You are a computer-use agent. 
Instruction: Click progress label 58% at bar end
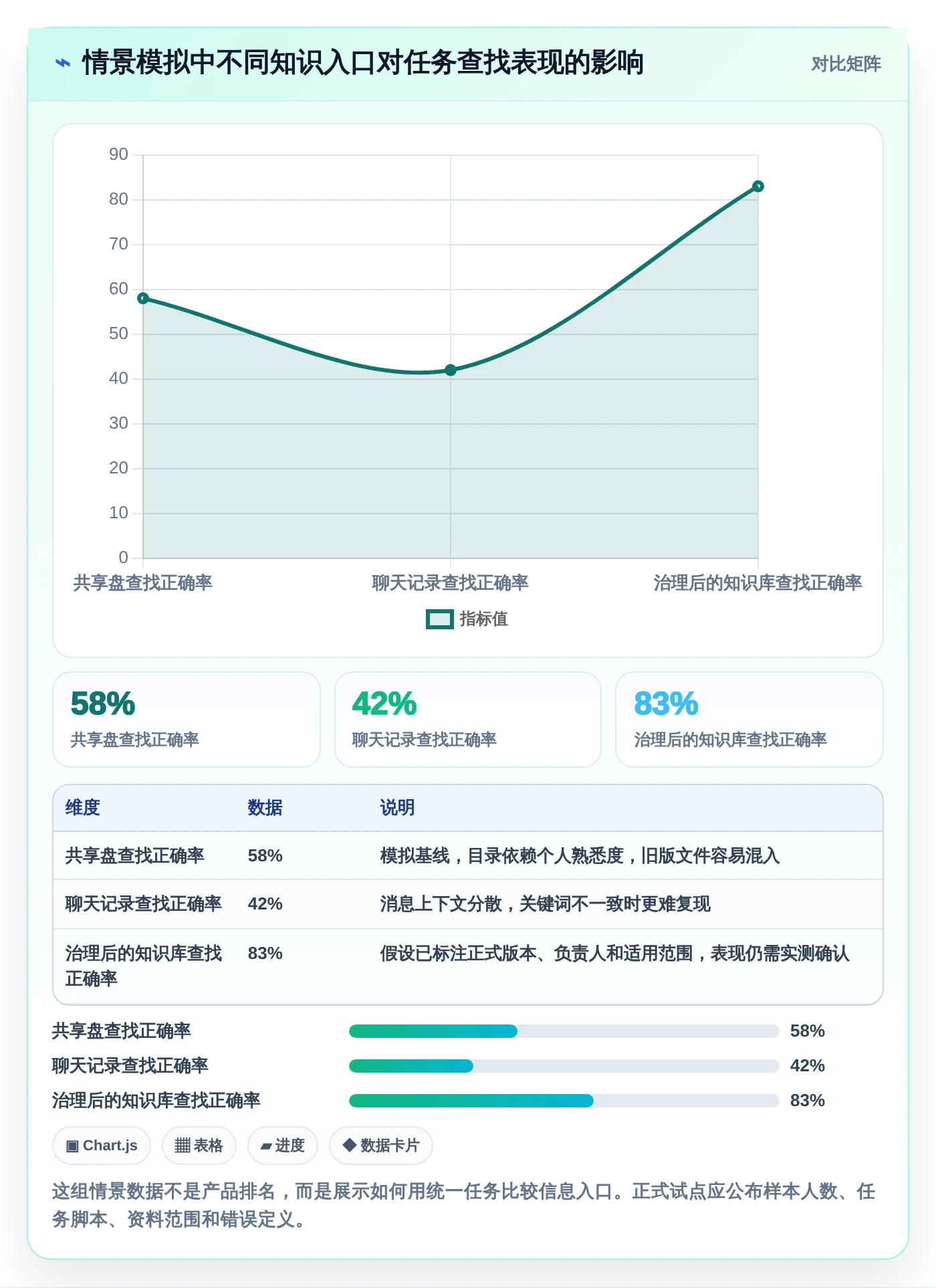click(808, 1031)
